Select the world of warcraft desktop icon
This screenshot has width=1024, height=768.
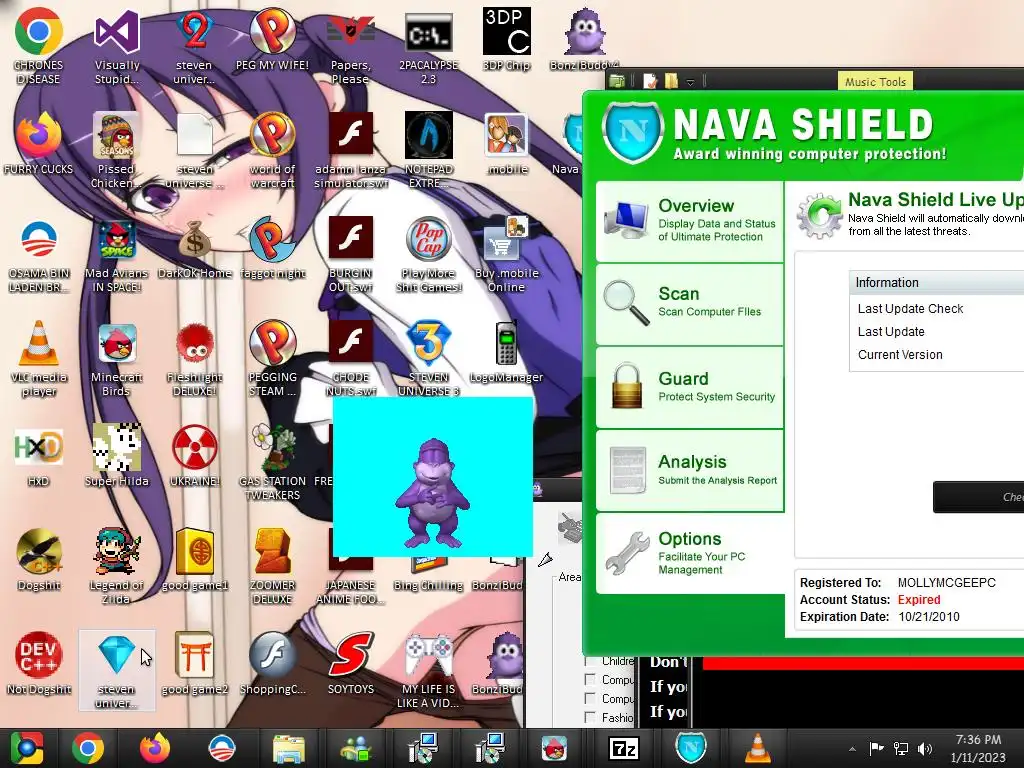[x=272, y=150]
